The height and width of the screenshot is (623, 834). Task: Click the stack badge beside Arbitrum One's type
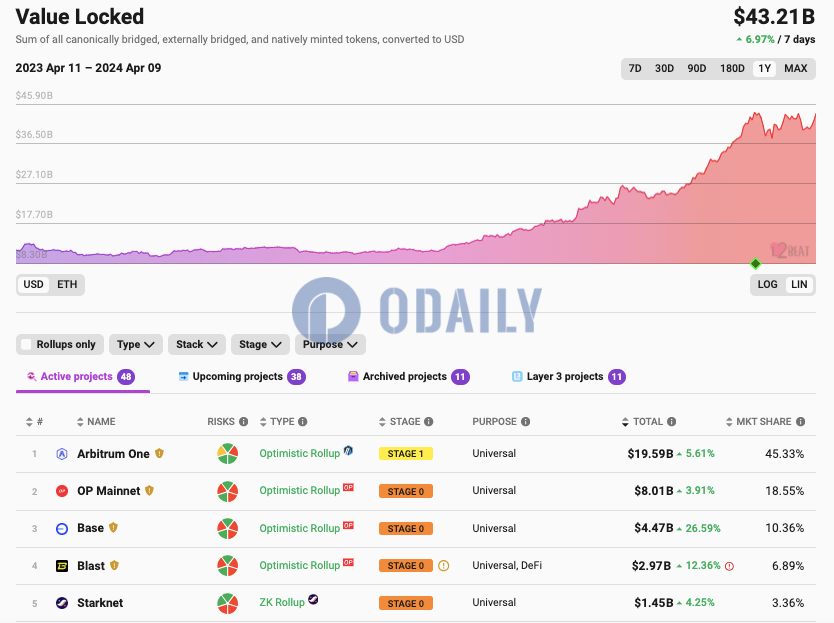(x=348, y=450)
